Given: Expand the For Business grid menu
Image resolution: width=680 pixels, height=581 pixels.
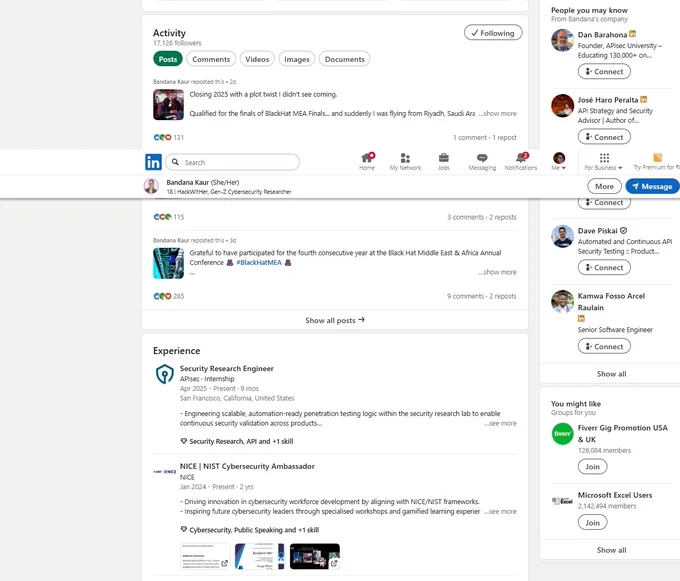Looking at the screenshot, I should [x=604, y=161].
